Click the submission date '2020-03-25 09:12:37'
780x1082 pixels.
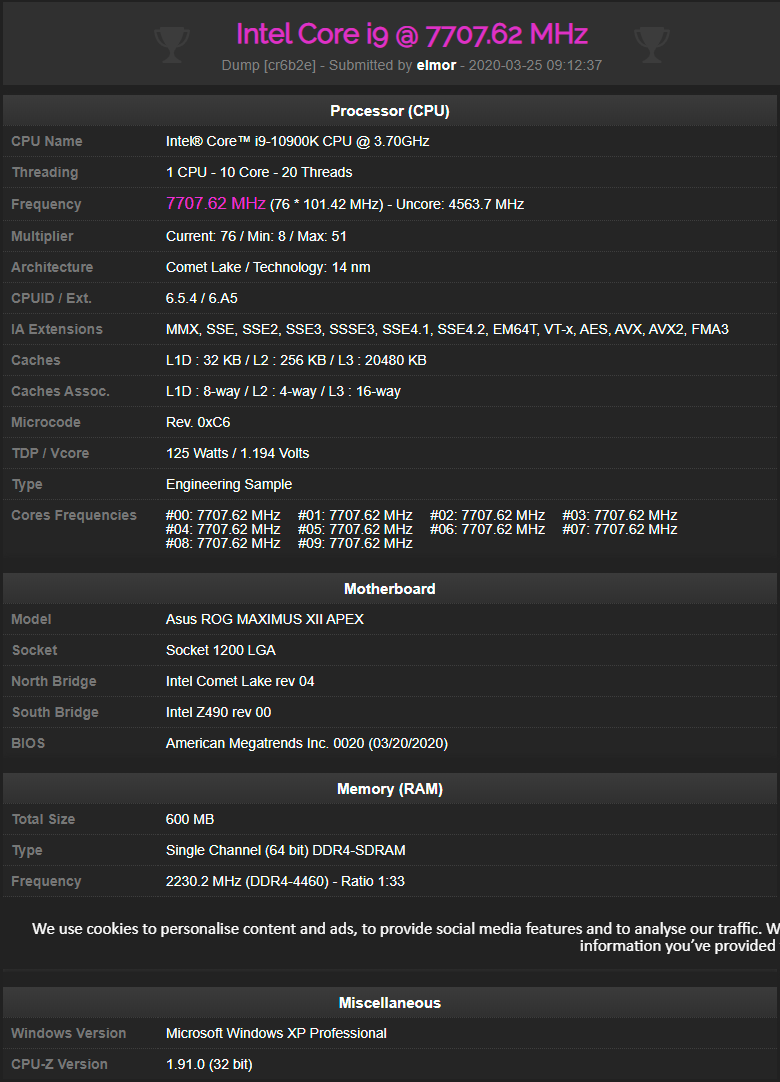pos(535,66)
